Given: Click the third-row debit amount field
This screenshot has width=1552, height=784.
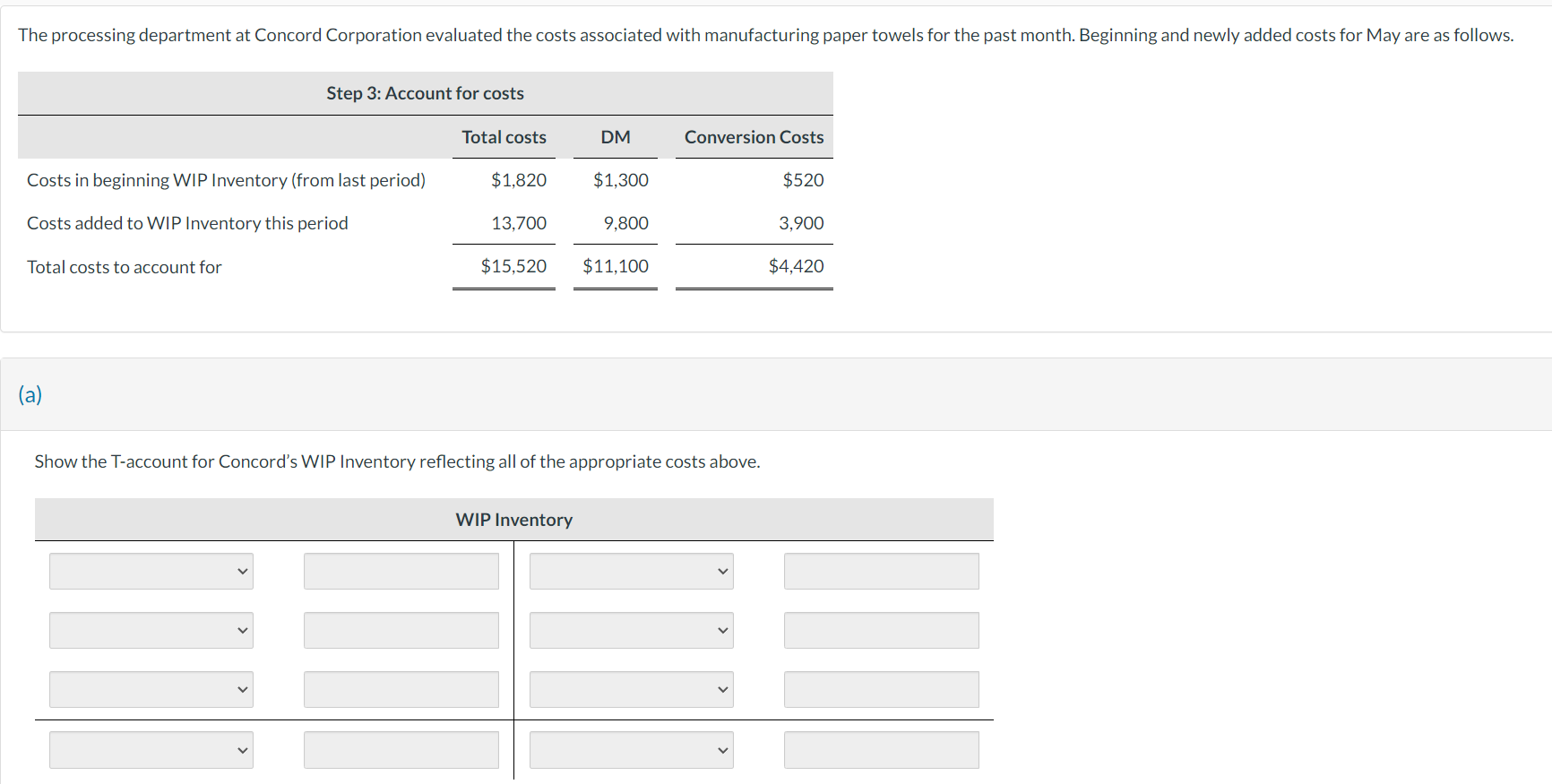Looking at the screenshot, I should point(401,689).
